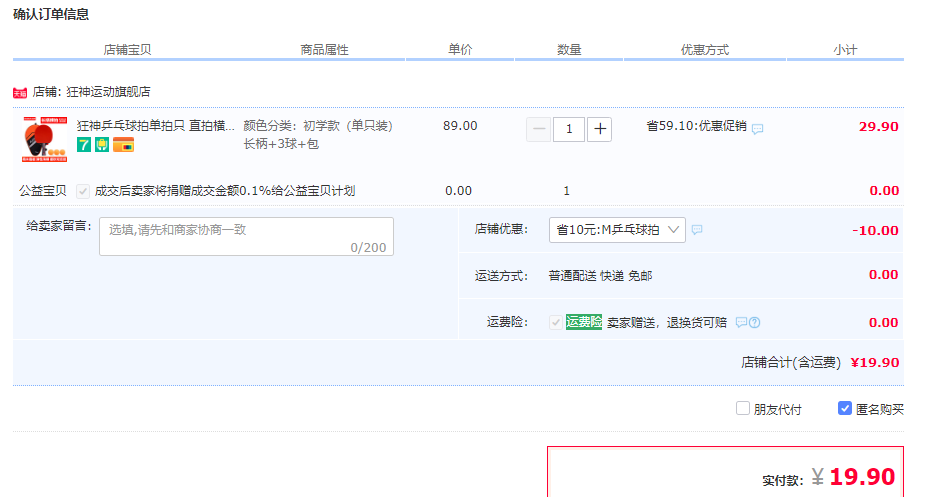Toggle the 公益宝贝 donation checkbox

83,191
